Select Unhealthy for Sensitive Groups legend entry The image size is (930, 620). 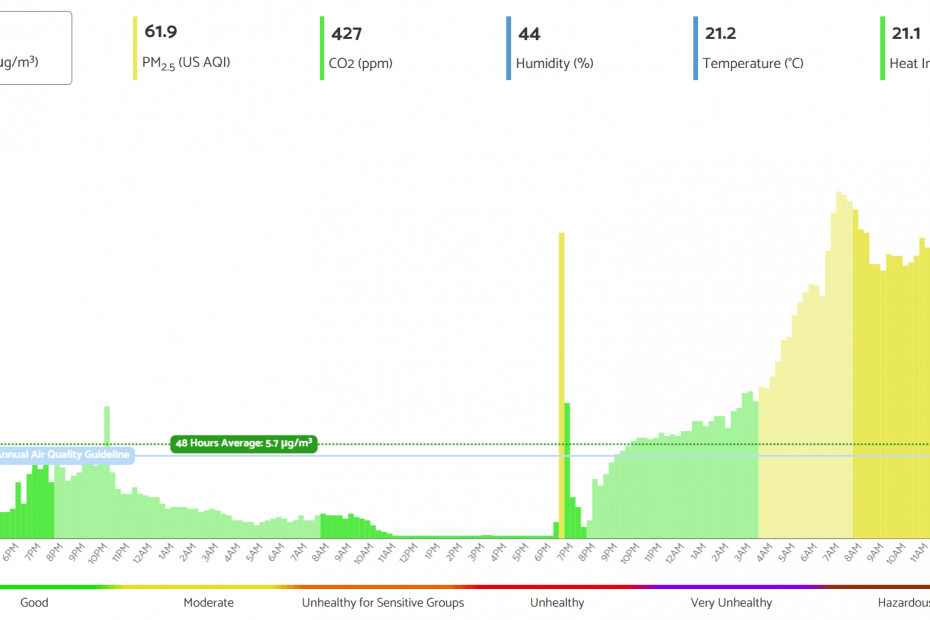(382, 603)
